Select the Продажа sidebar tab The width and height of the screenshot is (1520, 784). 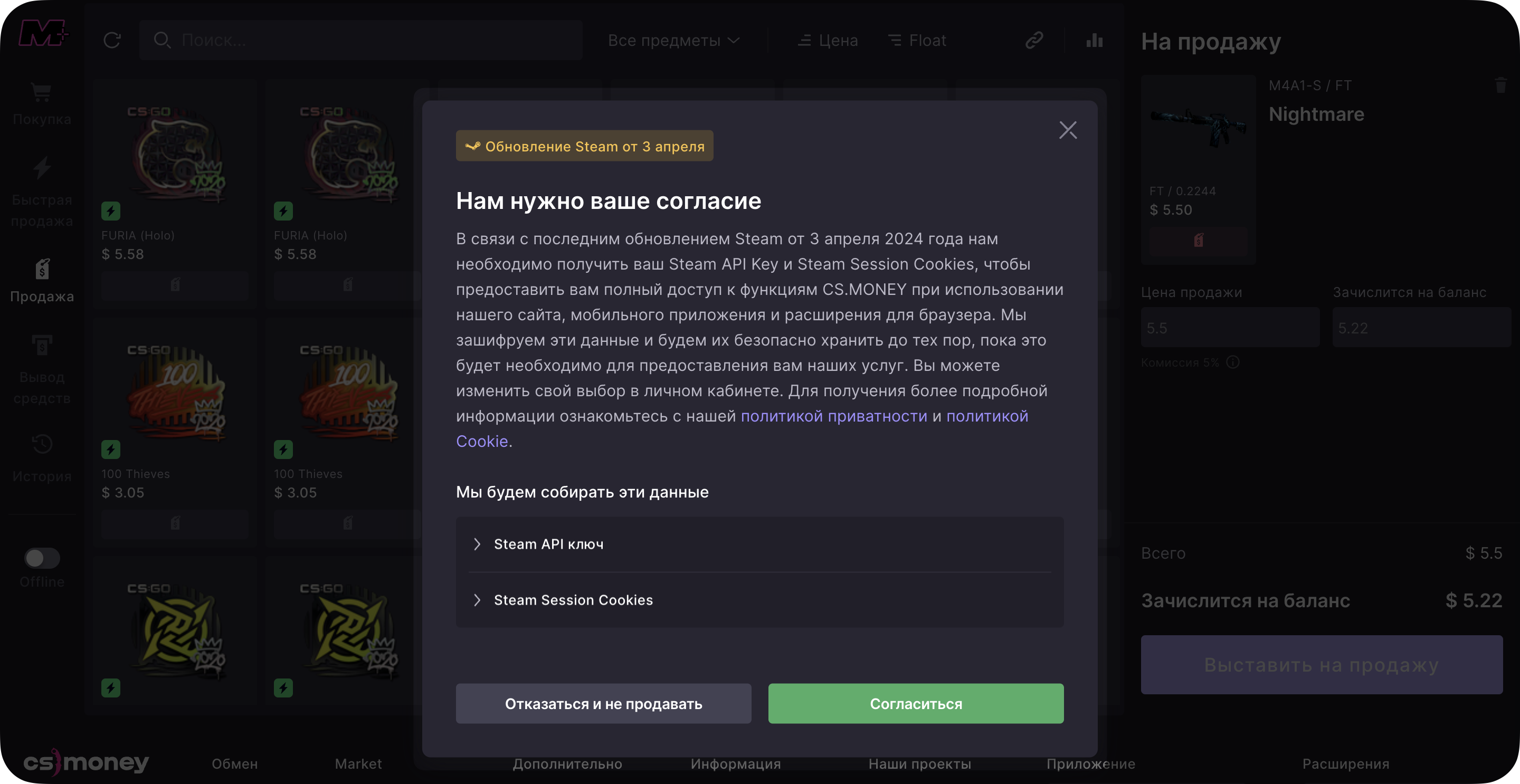(41, 280)
